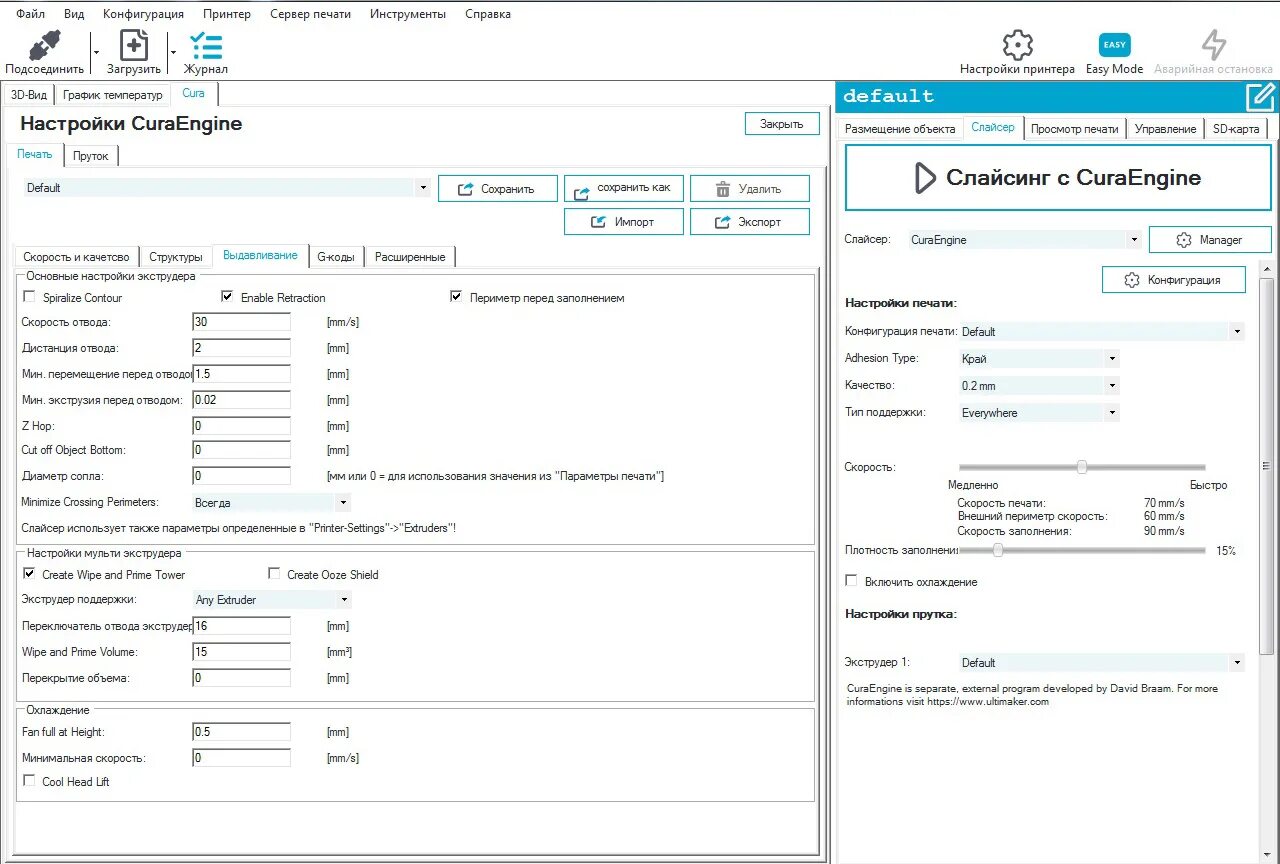
Task: Click the Конфигурация button in slicer panel
Action: (x=1174, y=280)
